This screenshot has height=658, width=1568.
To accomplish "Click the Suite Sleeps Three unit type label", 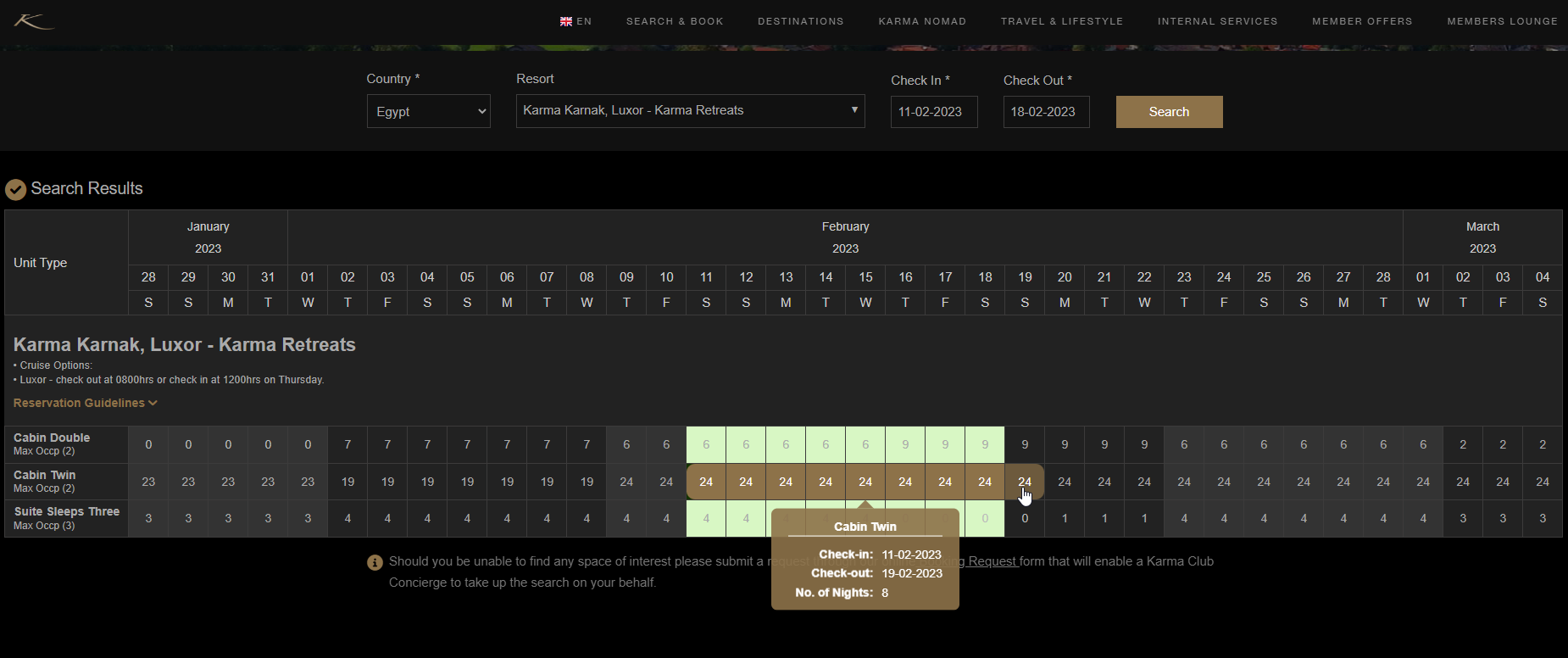I will (67, 512).
